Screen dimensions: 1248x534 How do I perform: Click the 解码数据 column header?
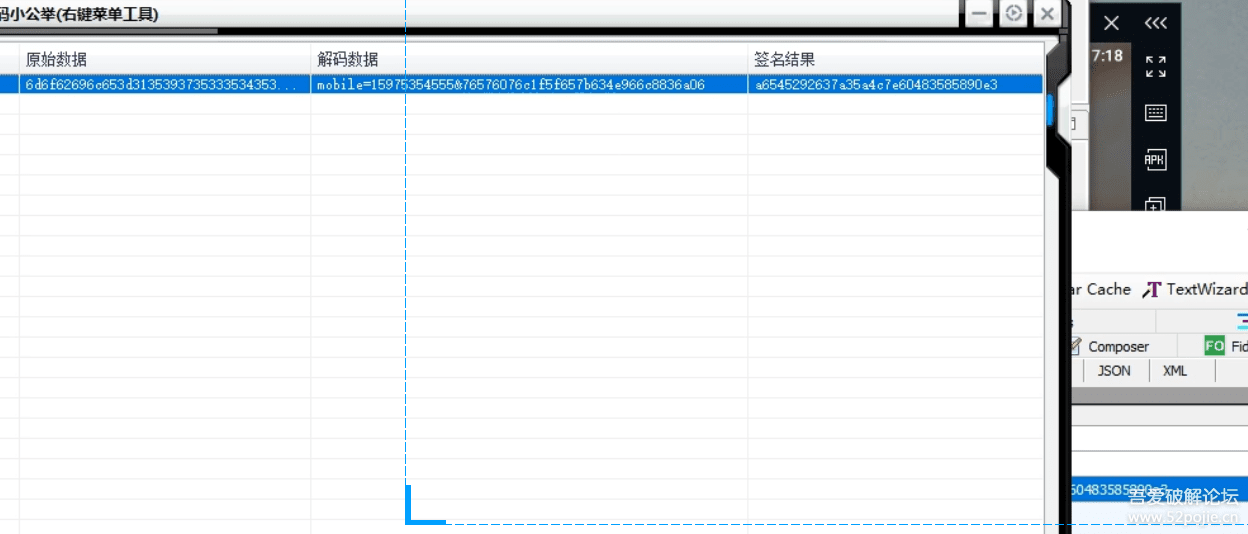(x=348, y=59)
